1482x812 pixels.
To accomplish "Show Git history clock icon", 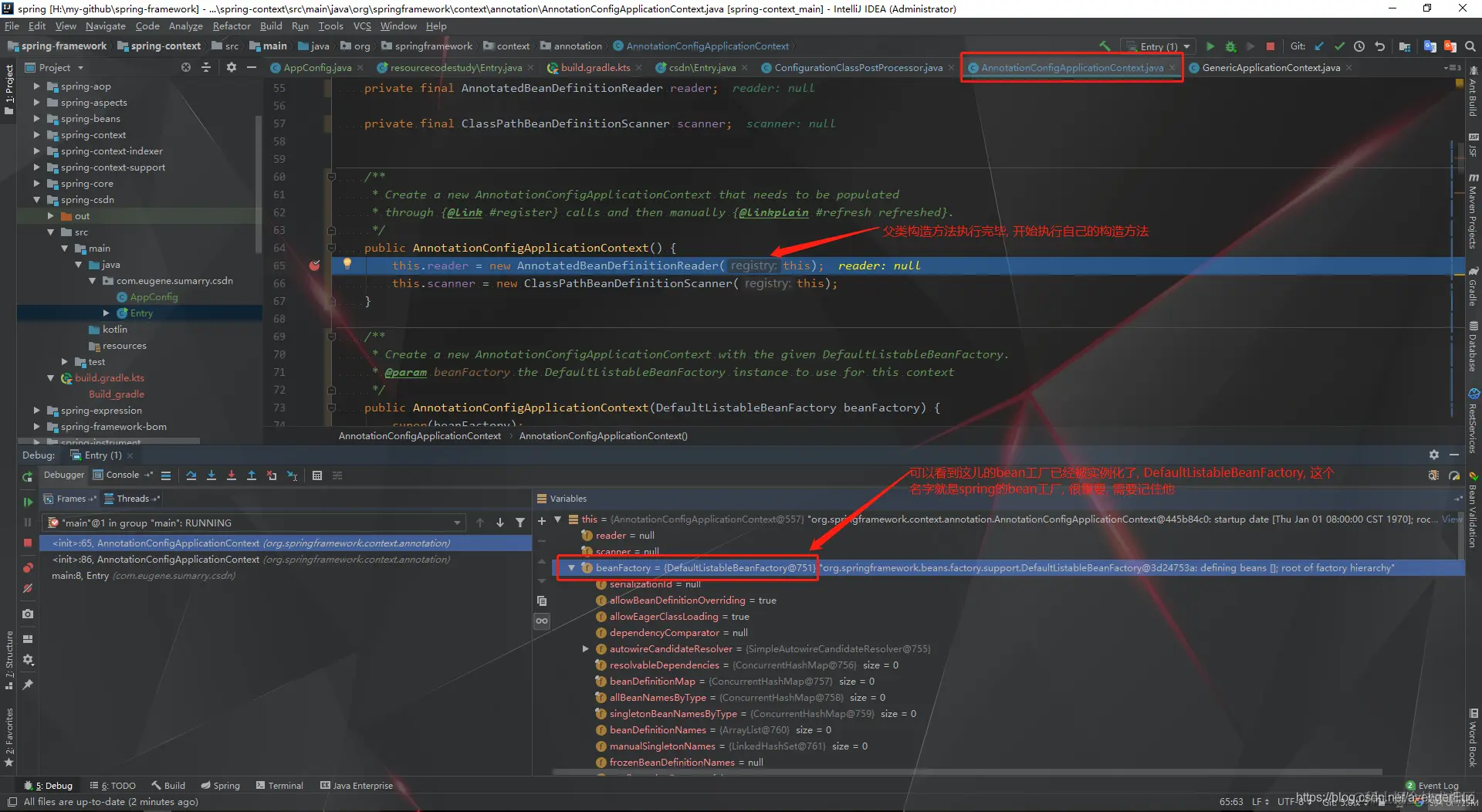I will click(1359, 46).
